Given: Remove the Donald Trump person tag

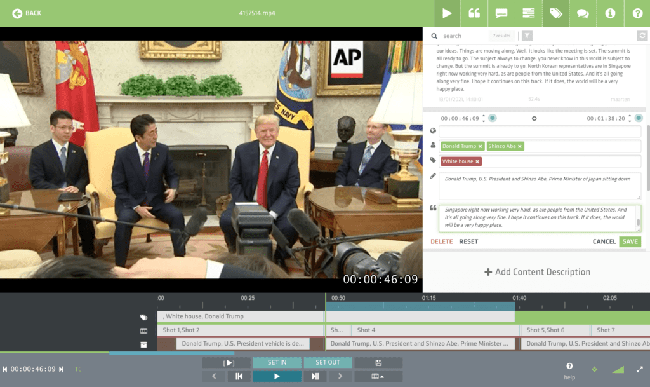Looking at the screenshot, I should pyautogui.click(x=480, y=146).
